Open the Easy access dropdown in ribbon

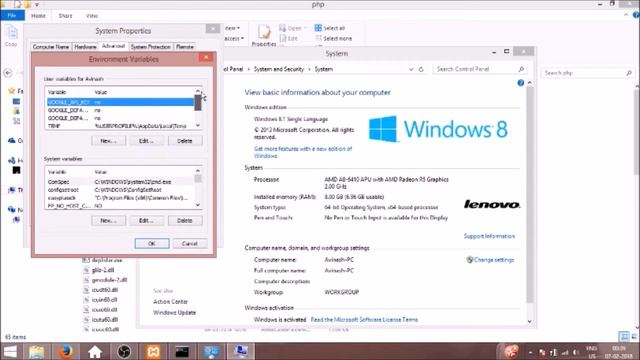pyautogui.click(x=234, y=38)
